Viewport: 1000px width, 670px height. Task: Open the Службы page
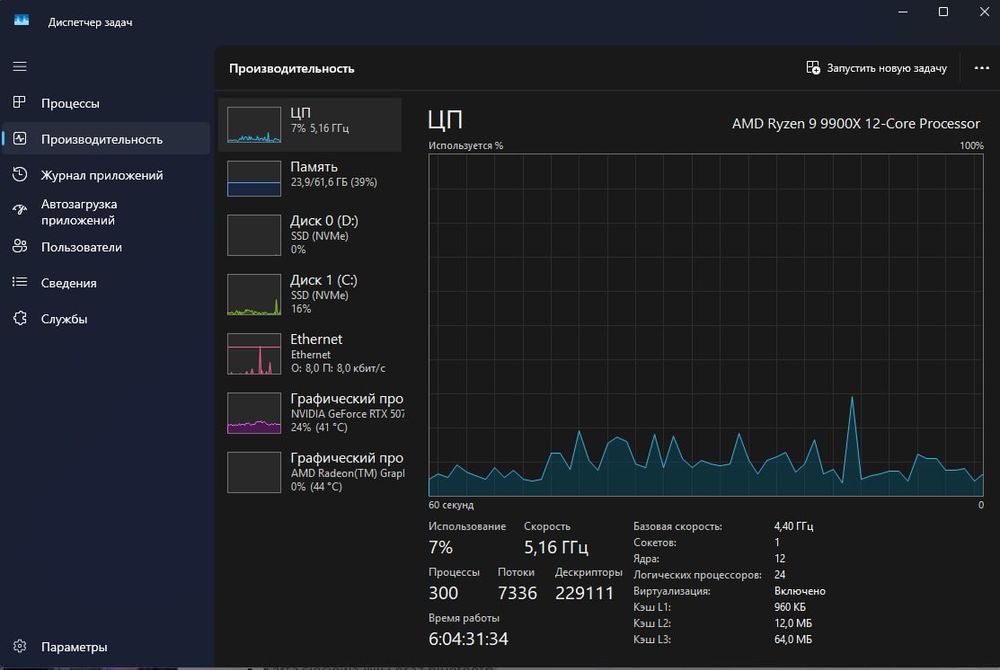[107, 319]
